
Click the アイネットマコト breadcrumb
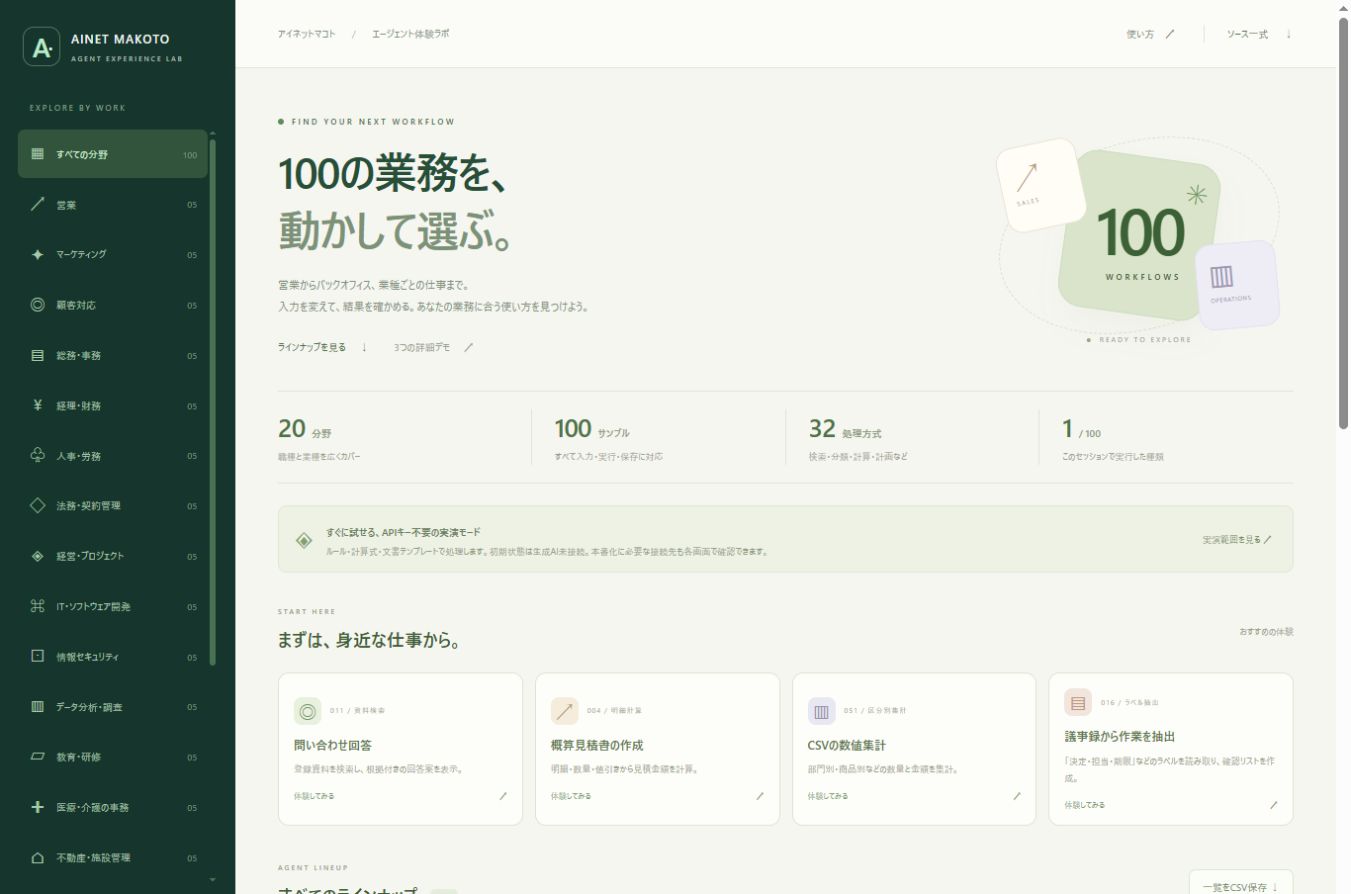point(307,34)
